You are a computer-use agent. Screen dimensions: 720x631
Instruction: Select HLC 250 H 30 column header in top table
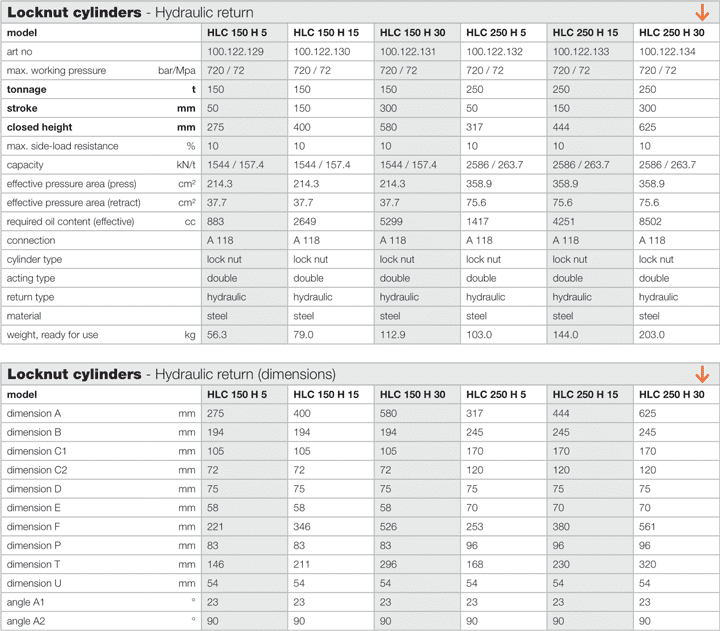tap(670, 33)
